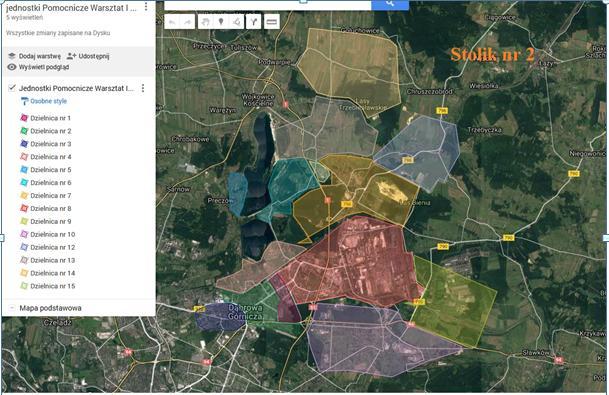The width and height of the screenshot is (609, 395).
Task: Click the 5 wyświetleń view count text
Action: click(24, 17)
